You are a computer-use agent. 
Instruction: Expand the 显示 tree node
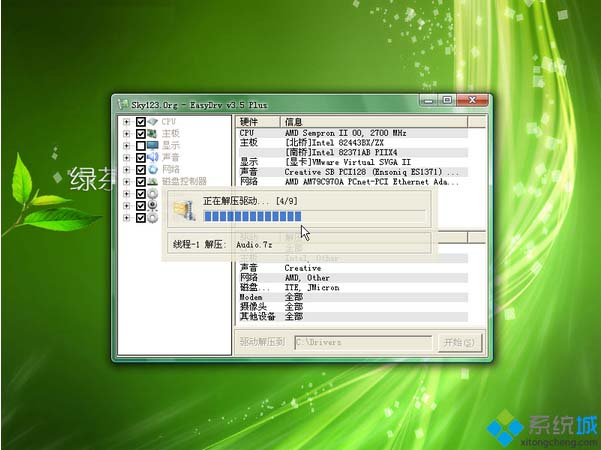(x=126, y=146)
